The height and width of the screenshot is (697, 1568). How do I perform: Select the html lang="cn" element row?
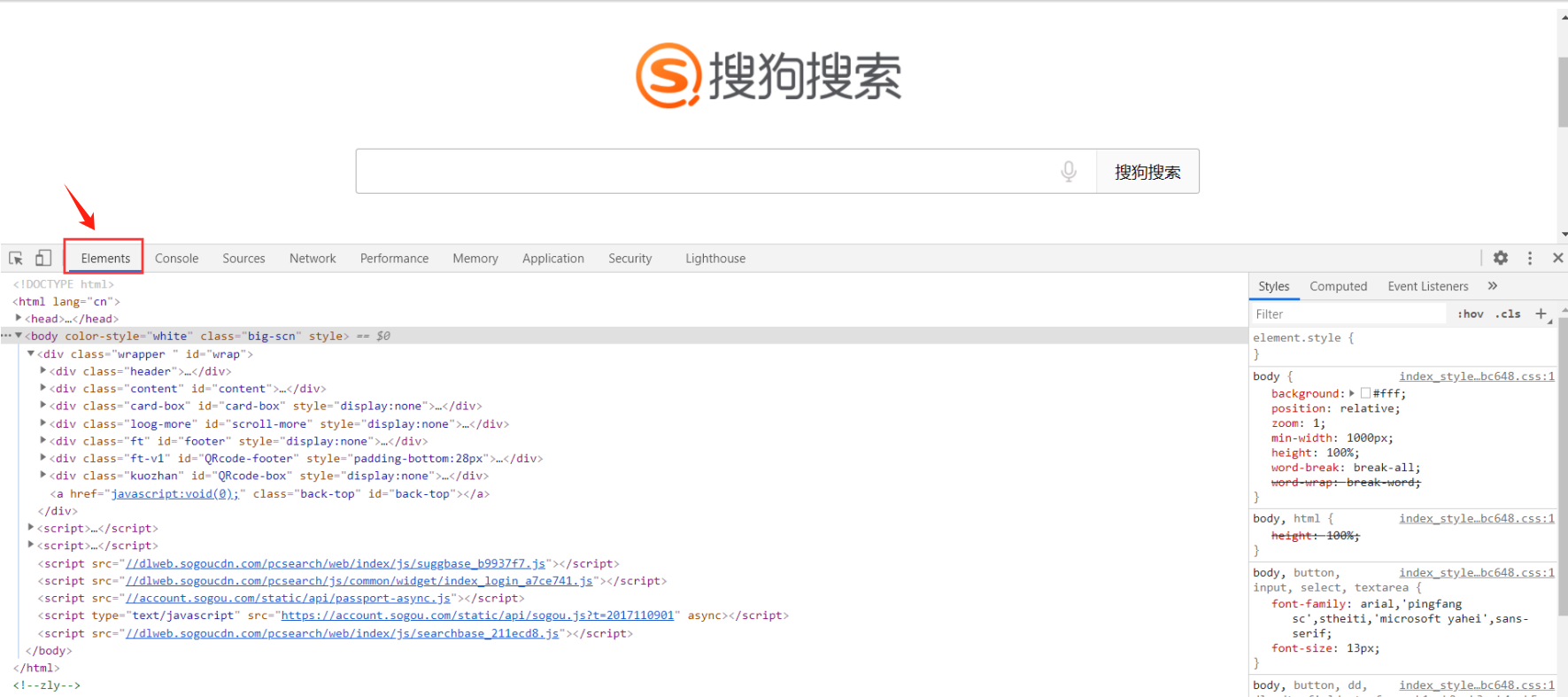coord(66,301)
